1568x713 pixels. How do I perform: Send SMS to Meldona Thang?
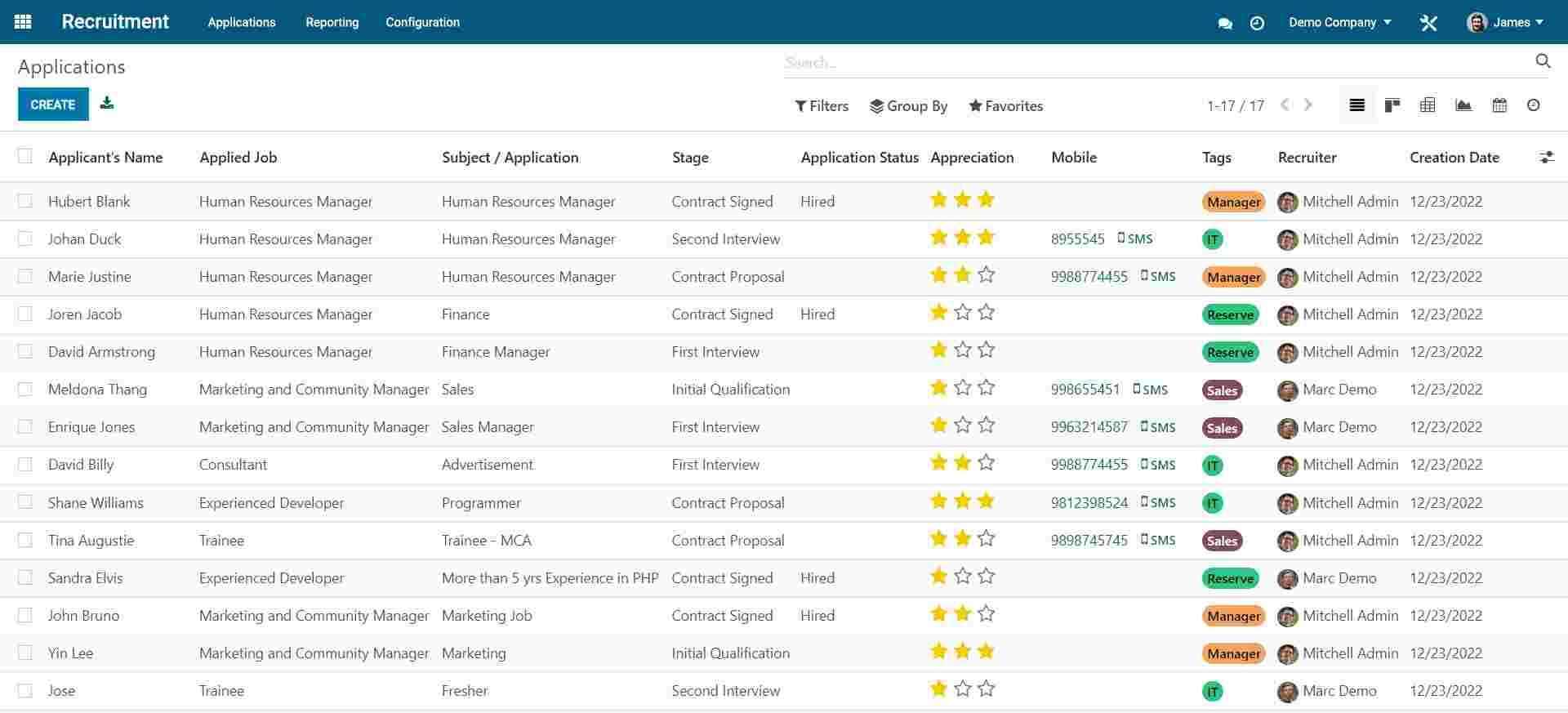(1150, 390)
